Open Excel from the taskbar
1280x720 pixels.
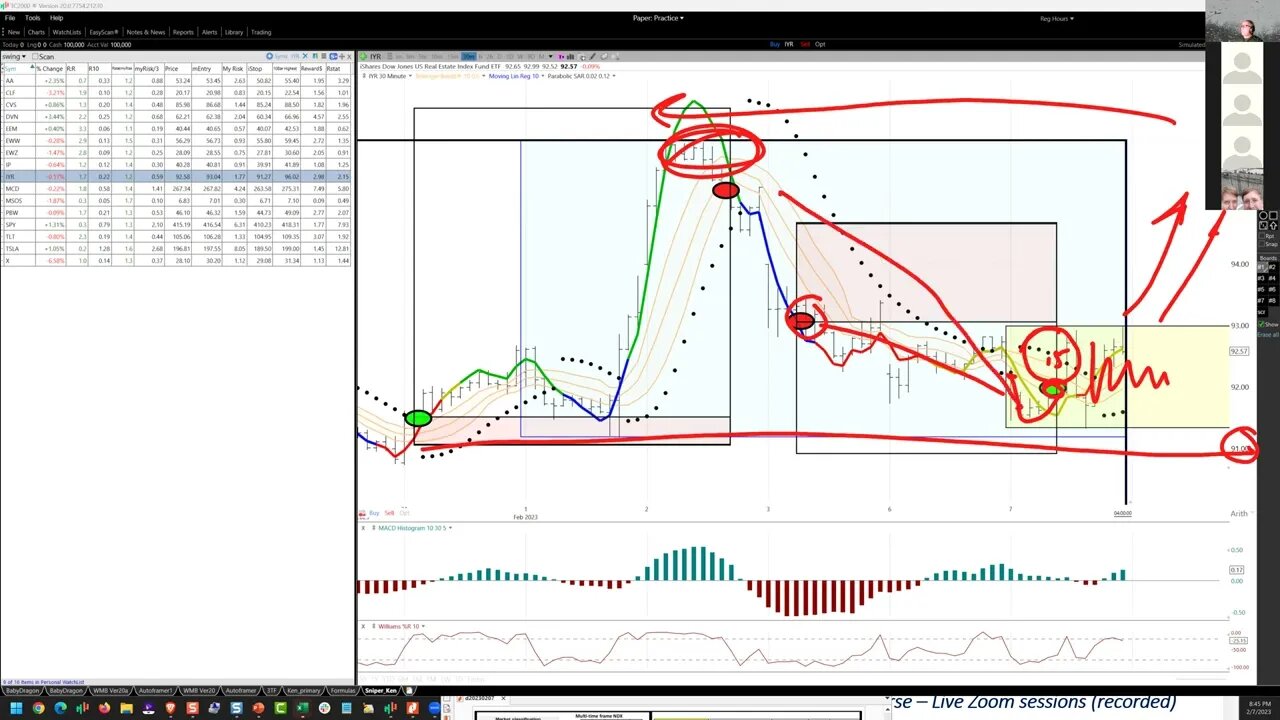(x=302, y=708)
